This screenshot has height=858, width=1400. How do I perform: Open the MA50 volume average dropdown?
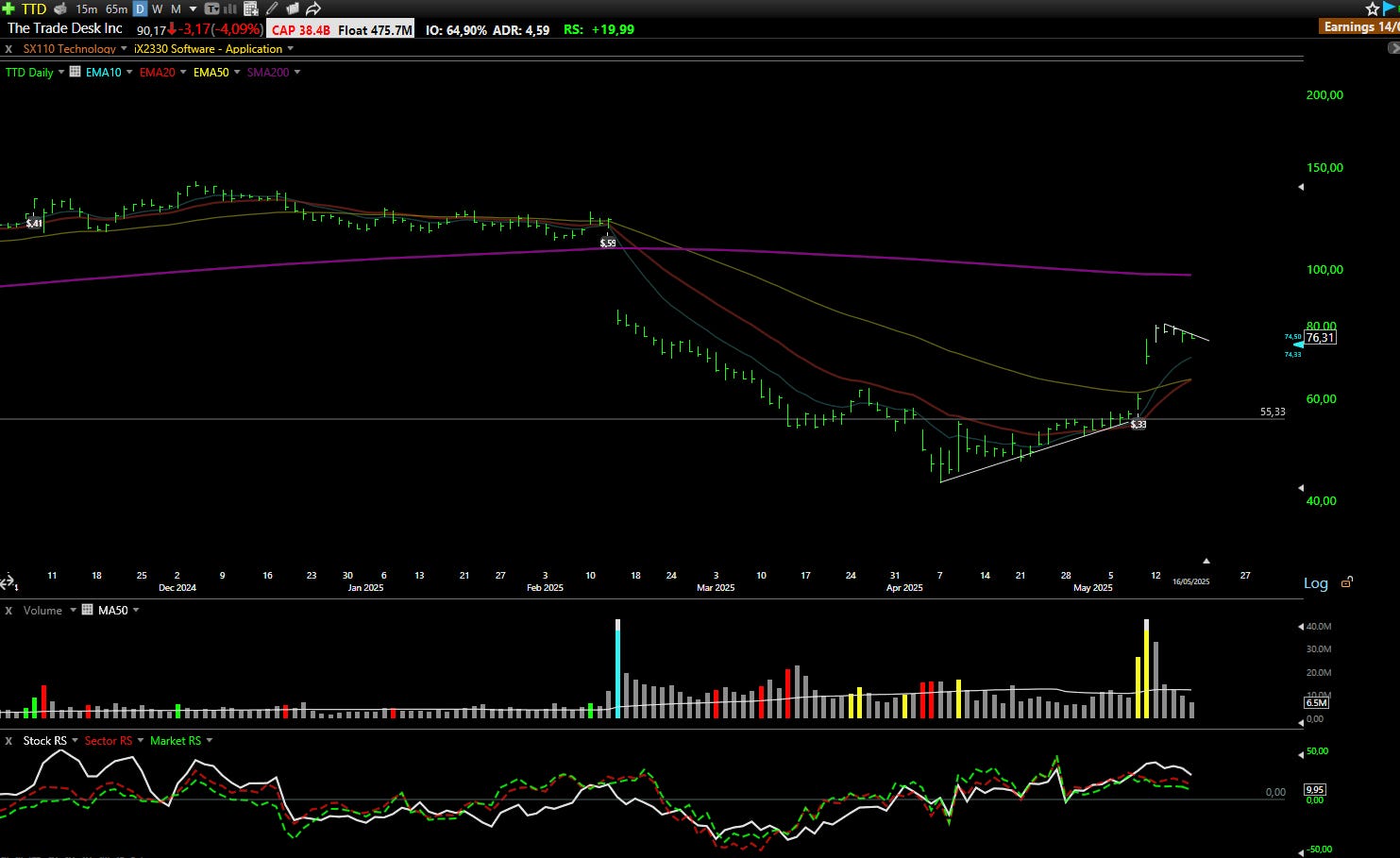tap(135, 611)
